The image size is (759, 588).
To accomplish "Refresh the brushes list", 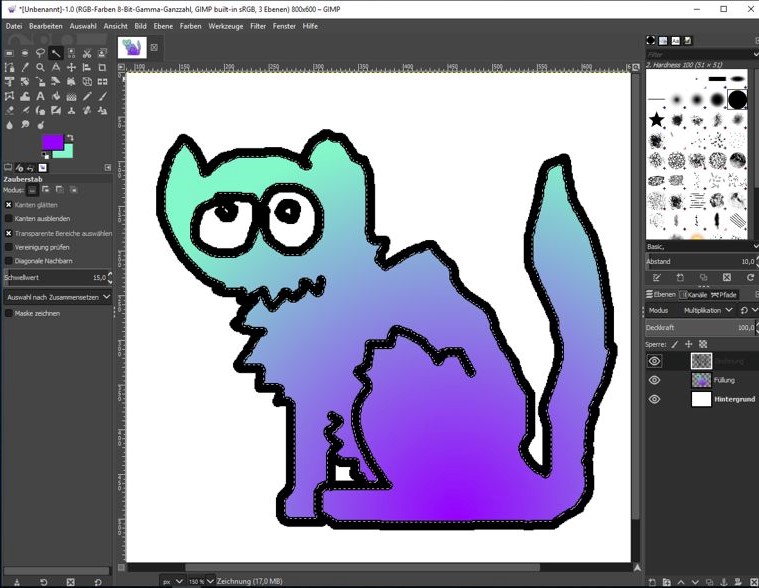I will tap(750, 277).
